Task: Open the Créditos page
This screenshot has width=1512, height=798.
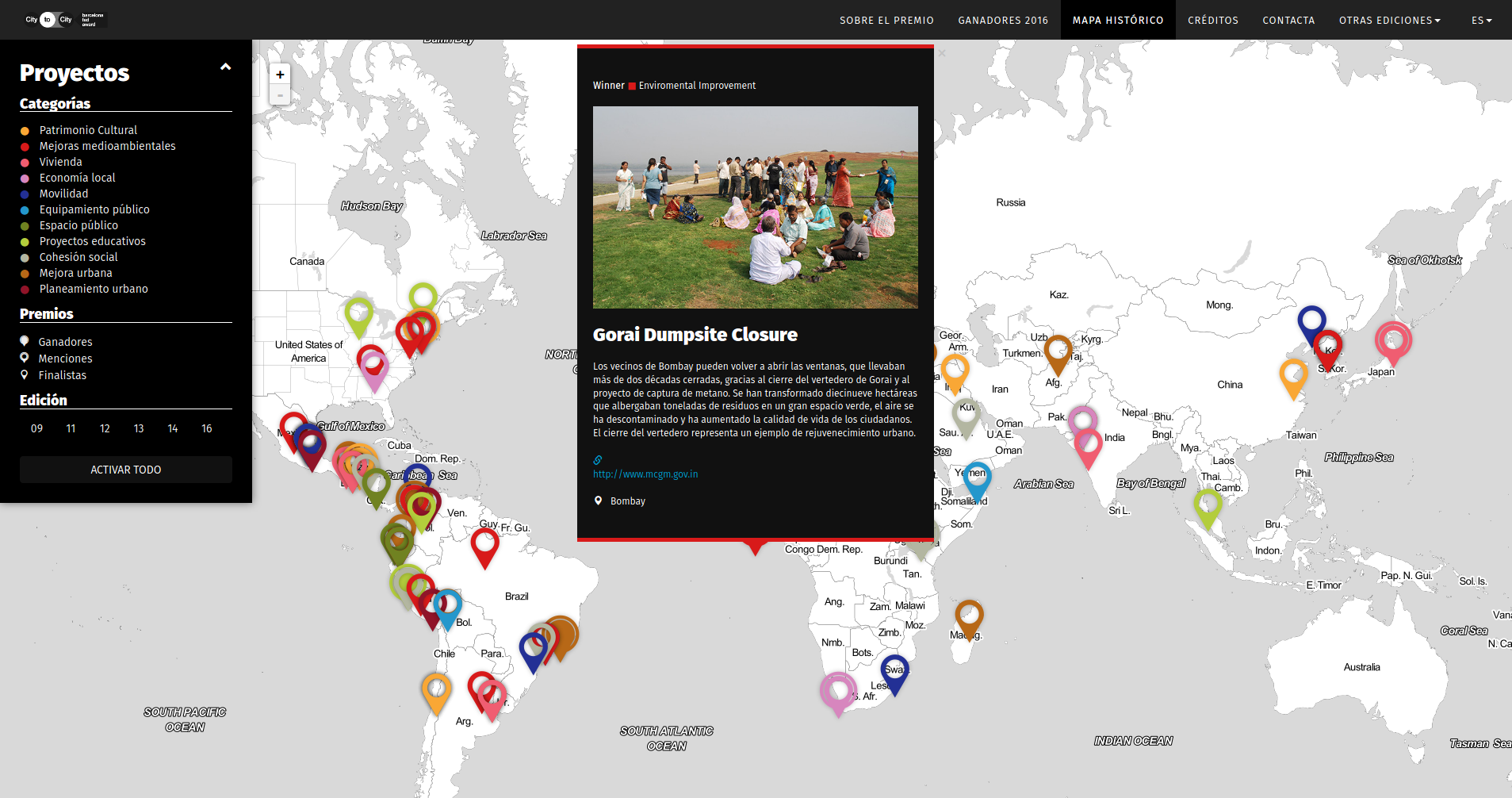Action: (x=1213, y=20)
